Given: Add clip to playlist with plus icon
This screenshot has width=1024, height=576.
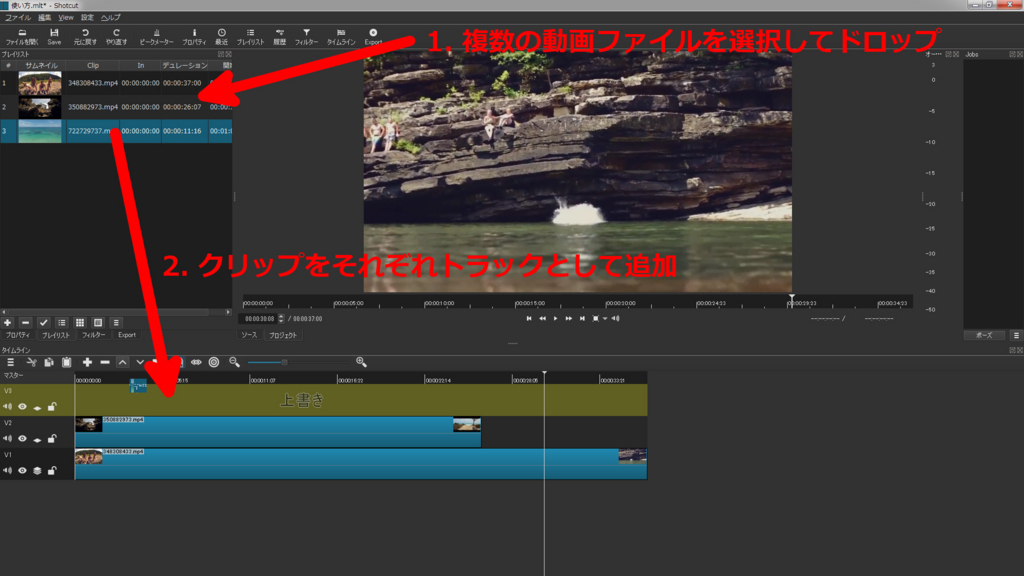Looking at the screenshot, I should click(8, 323).
